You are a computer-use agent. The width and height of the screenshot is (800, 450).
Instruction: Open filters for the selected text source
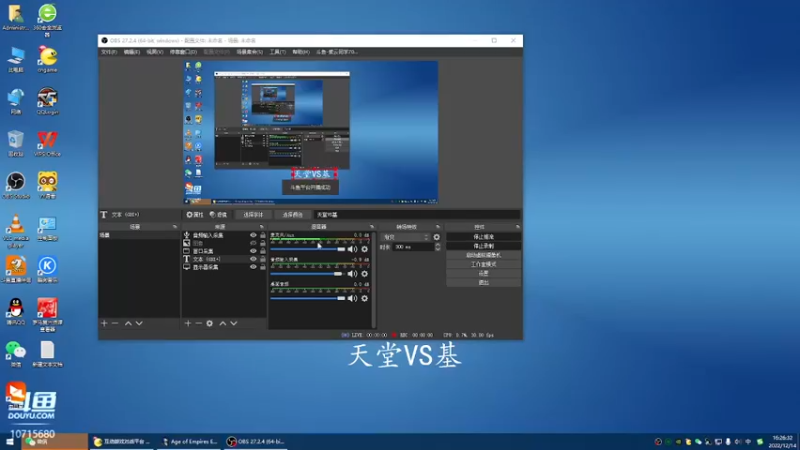pos(218,215)
